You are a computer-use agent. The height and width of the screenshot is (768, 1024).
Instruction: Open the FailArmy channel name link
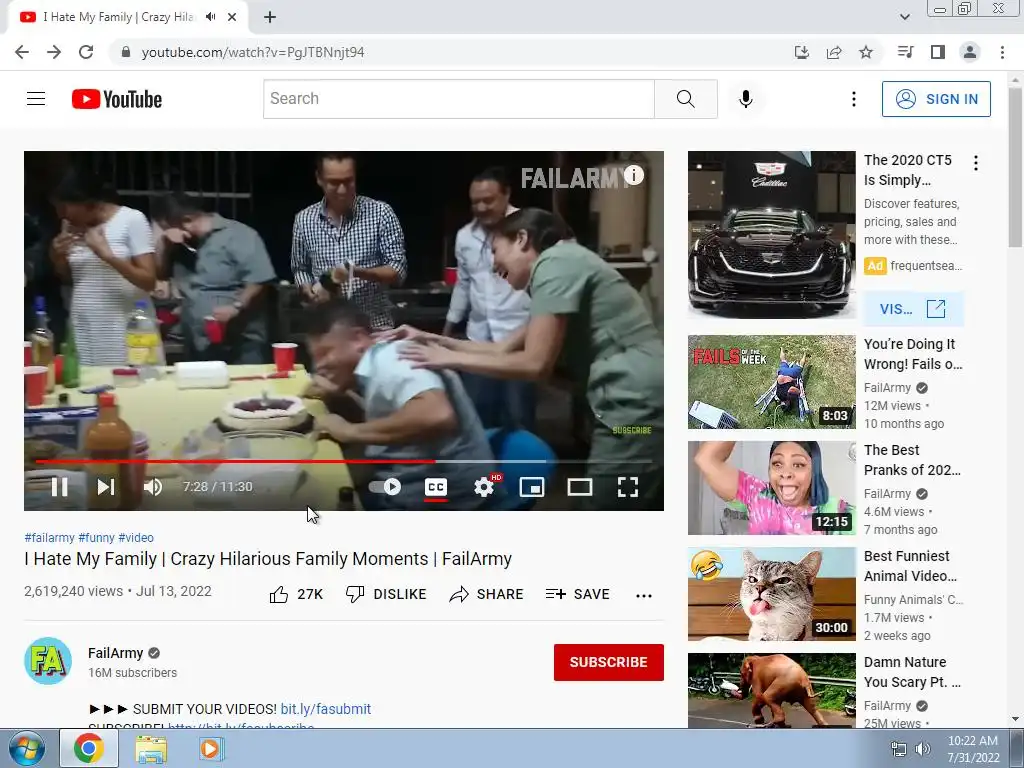[116, 653]
